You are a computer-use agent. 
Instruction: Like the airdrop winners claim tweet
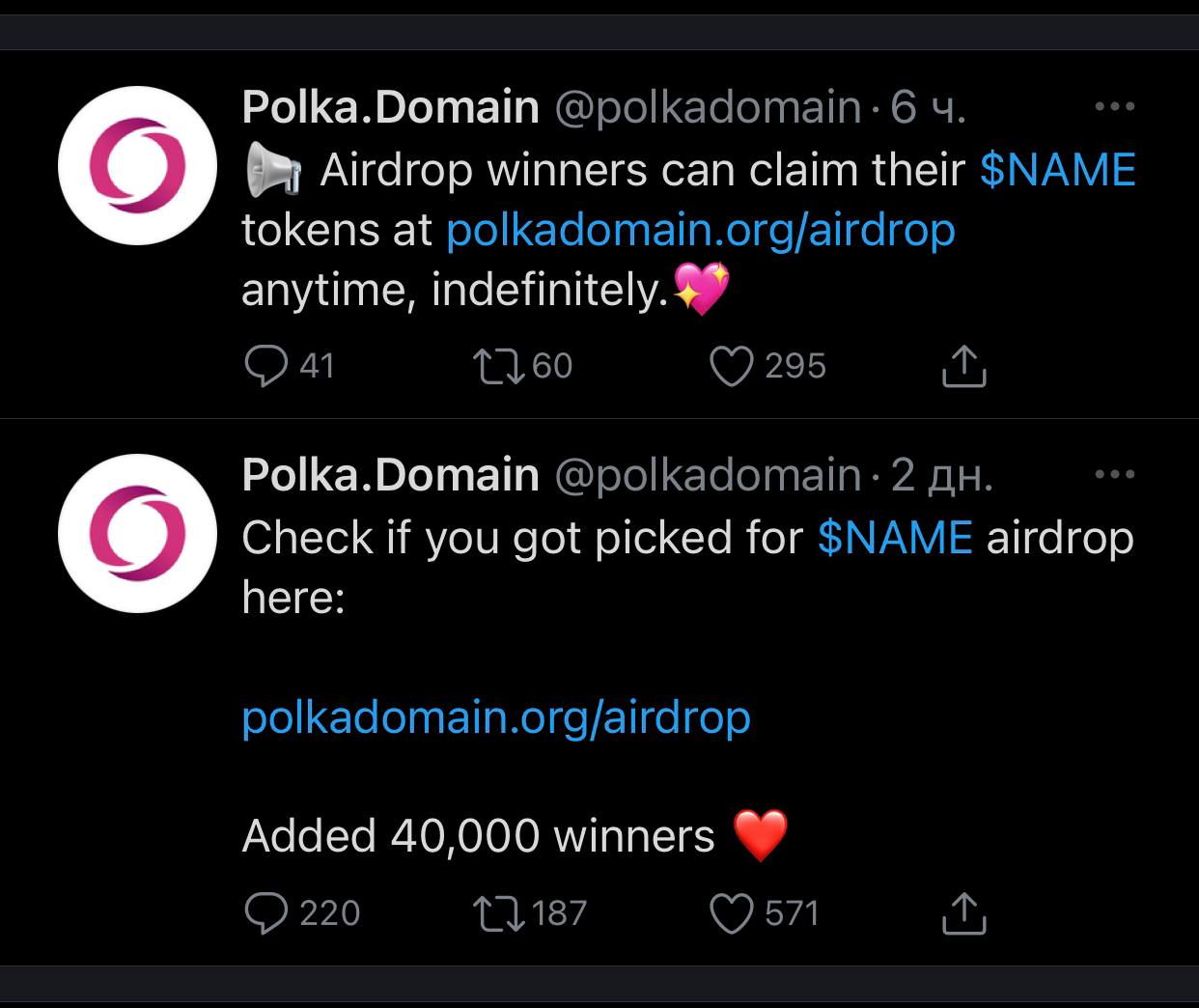tap(731, 366)
